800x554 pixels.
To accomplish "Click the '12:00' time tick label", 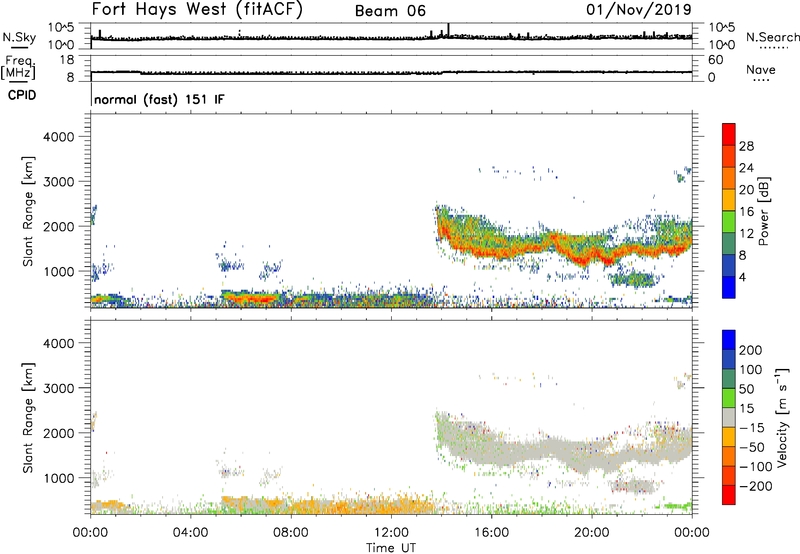I will coord(391,533).
